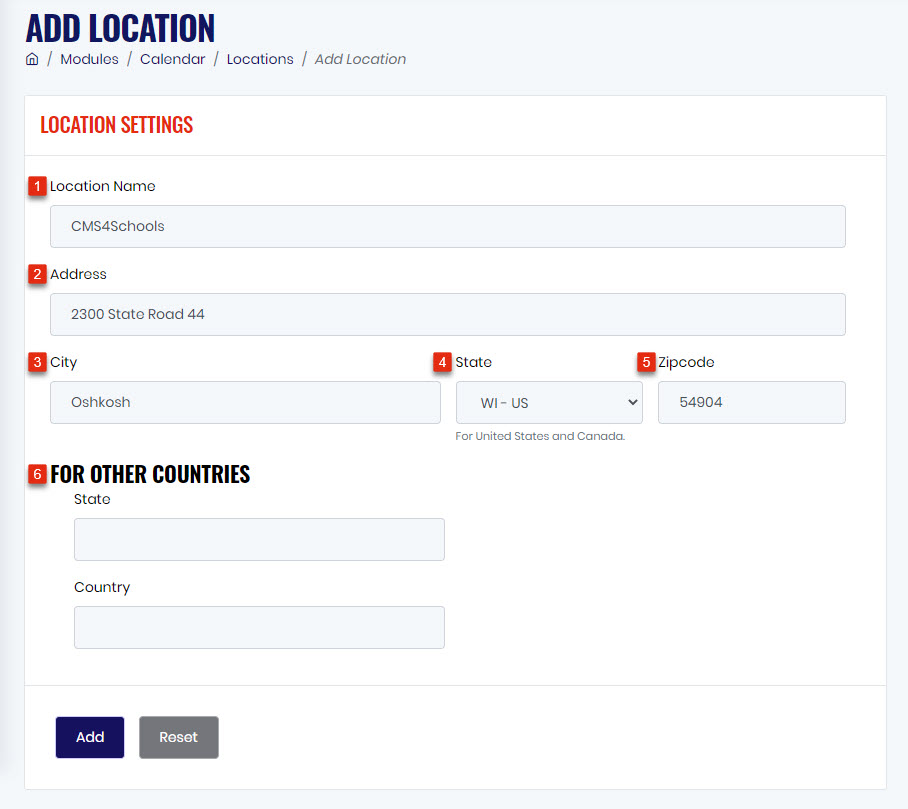Open the WI - US state dropdown
Screen dimensions: 908x809
point(549,402)
